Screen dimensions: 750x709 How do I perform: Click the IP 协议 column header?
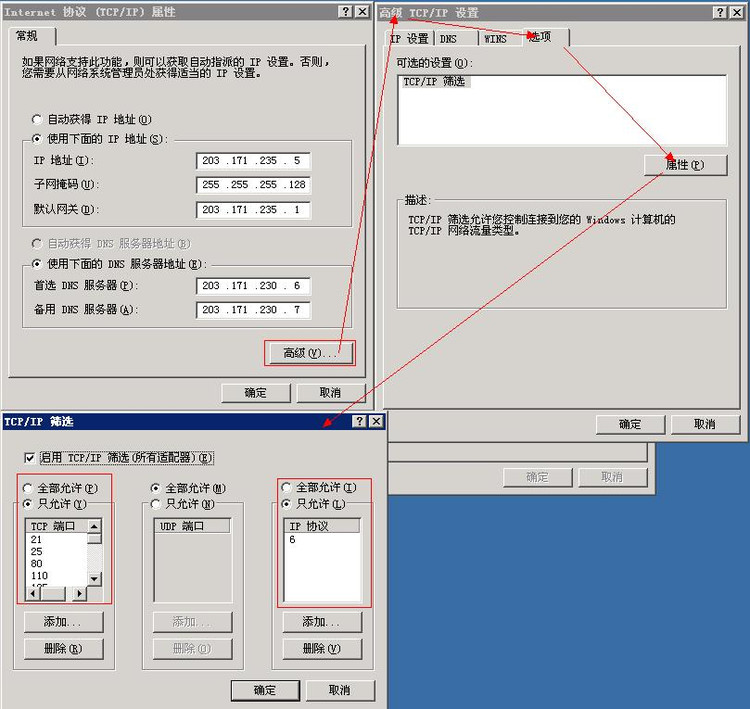coord(322,526)
